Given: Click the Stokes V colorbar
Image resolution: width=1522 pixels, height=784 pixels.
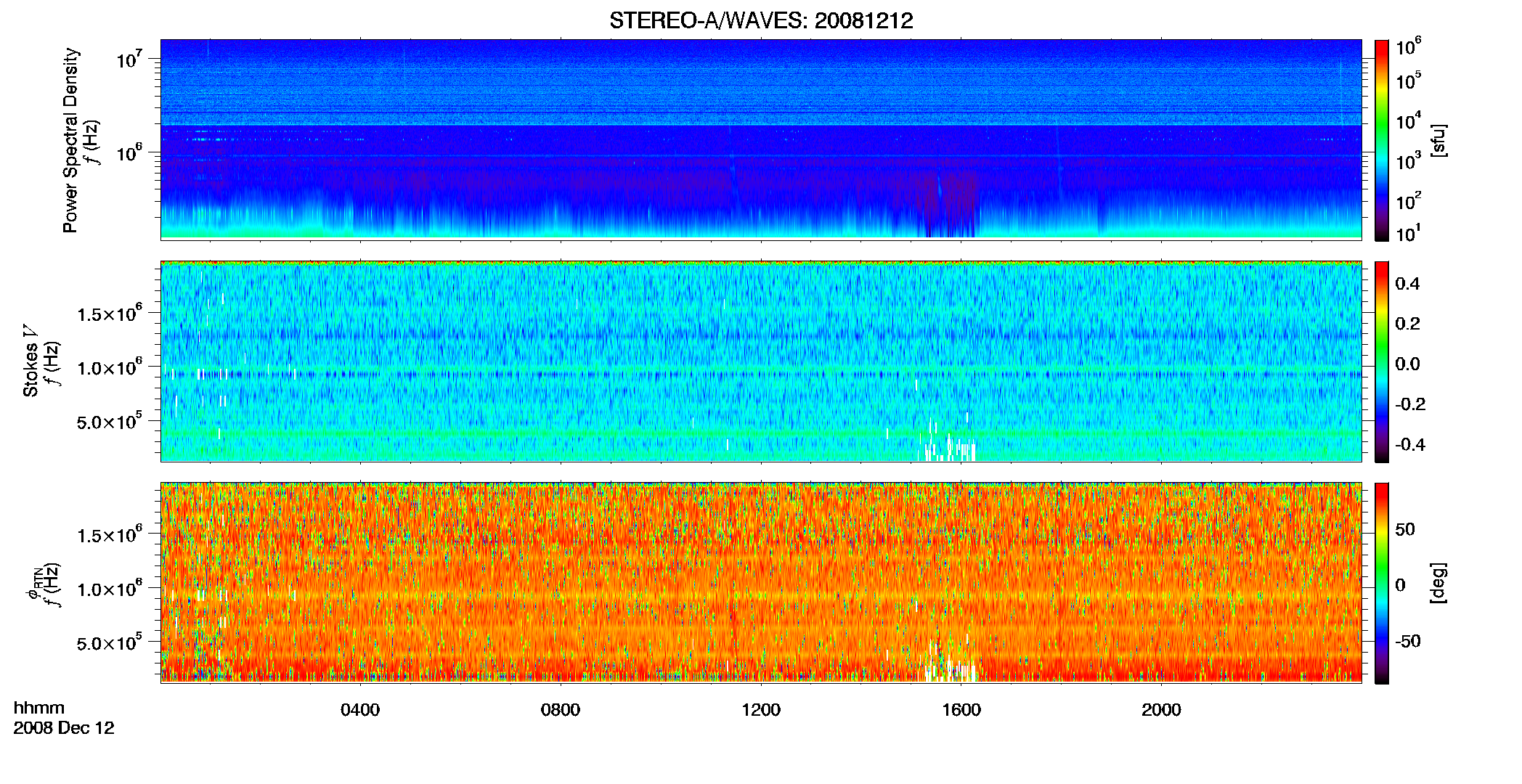Looking at the screenshot, I should pos(1382,362).
